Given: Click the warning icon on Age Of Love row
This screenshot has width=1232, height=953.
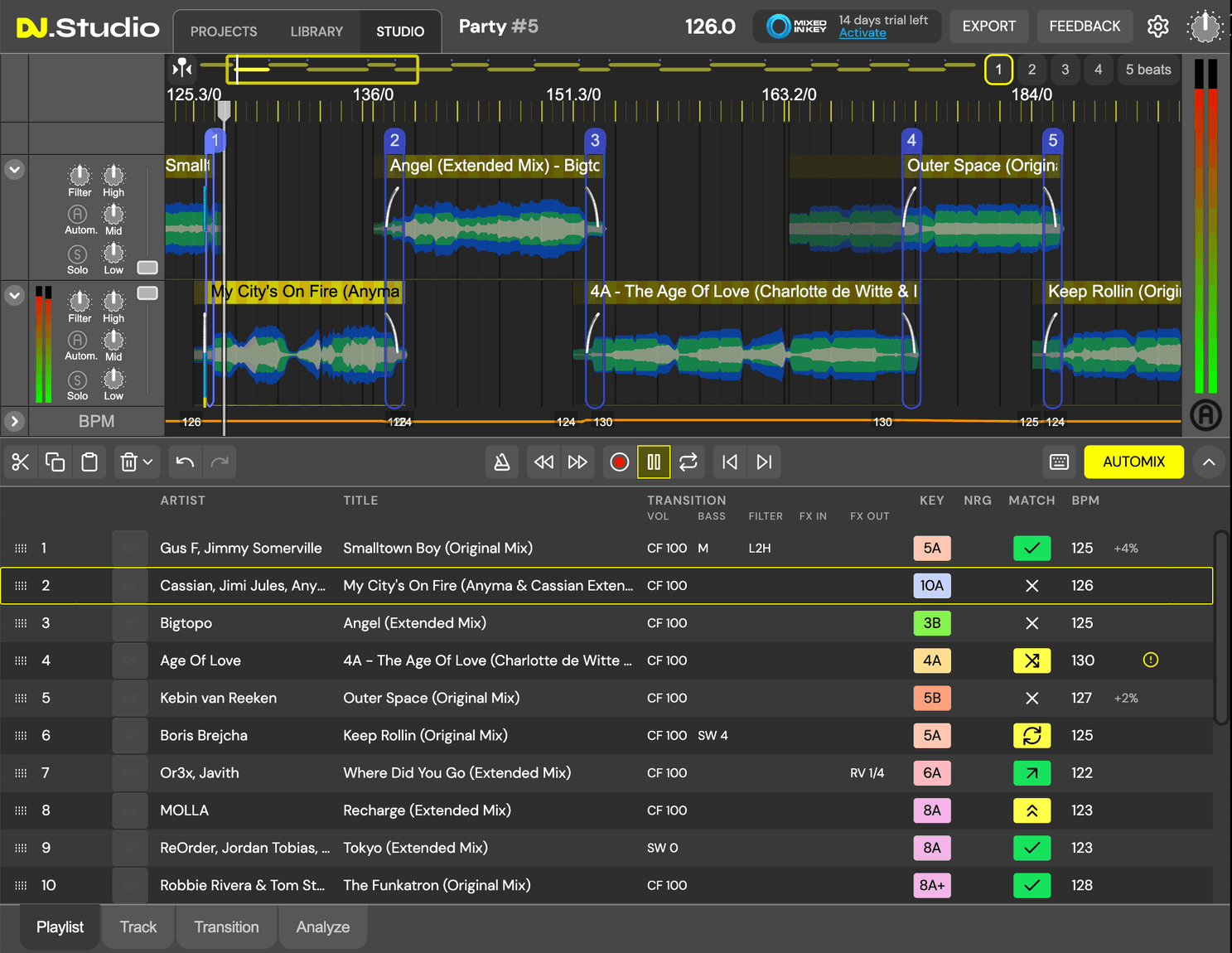Looking at the screenshot, I should click(x=1151, y=660).
